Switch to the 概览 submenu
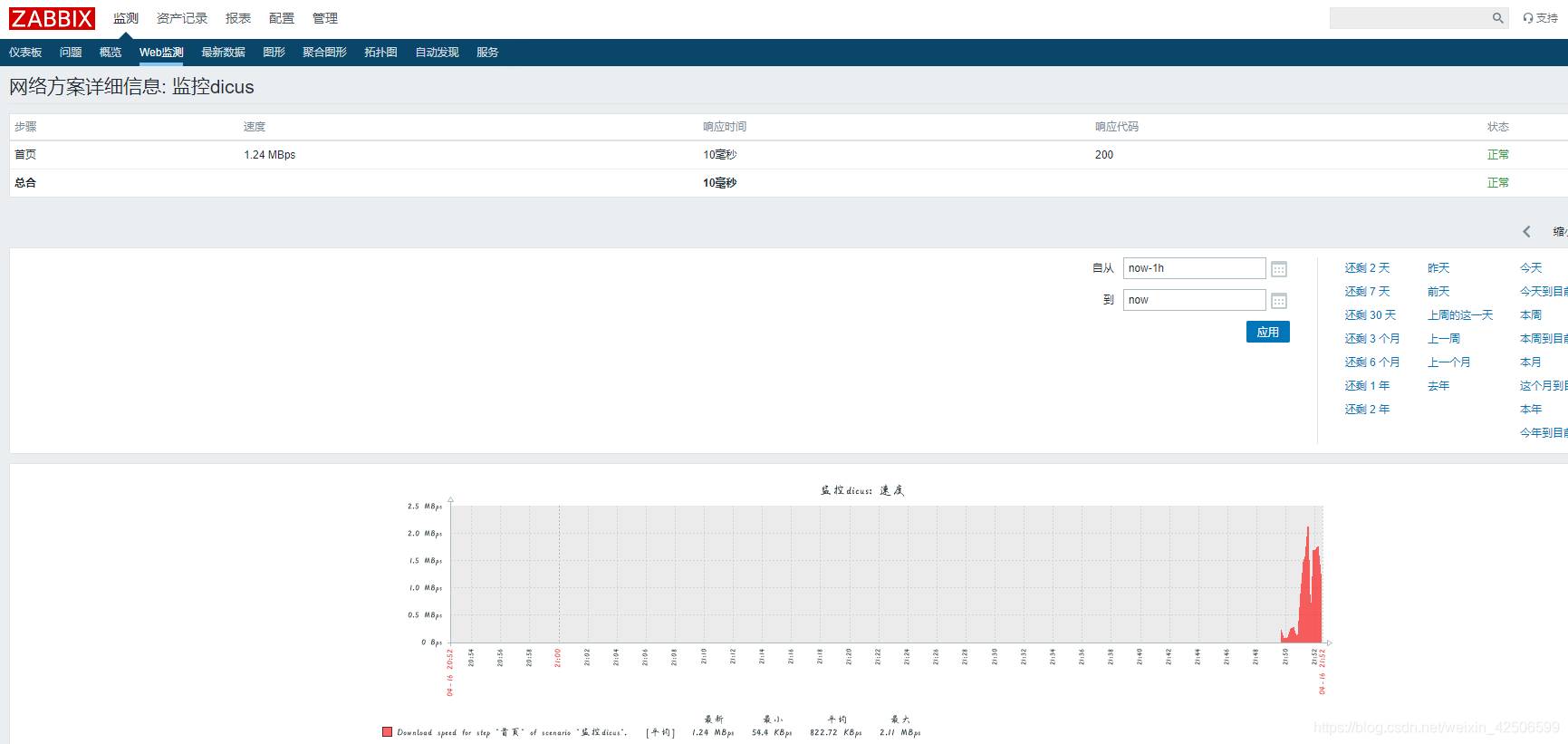 pyautogui.click(x=111, y=53)
